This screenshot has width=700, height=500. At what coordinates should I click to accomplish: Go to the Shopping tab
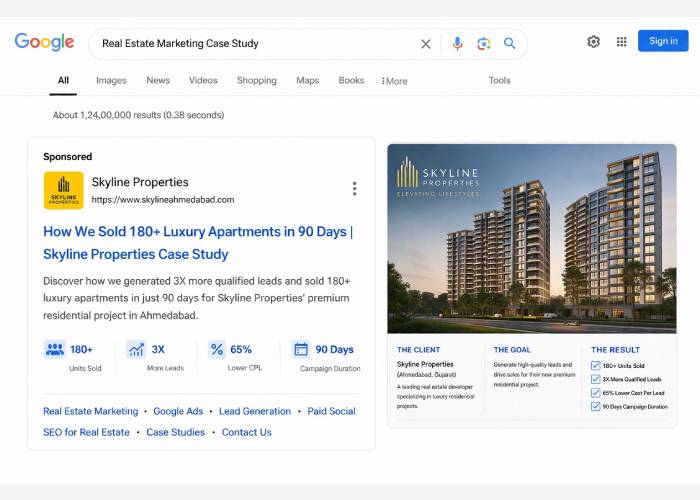tap(257, 80)
